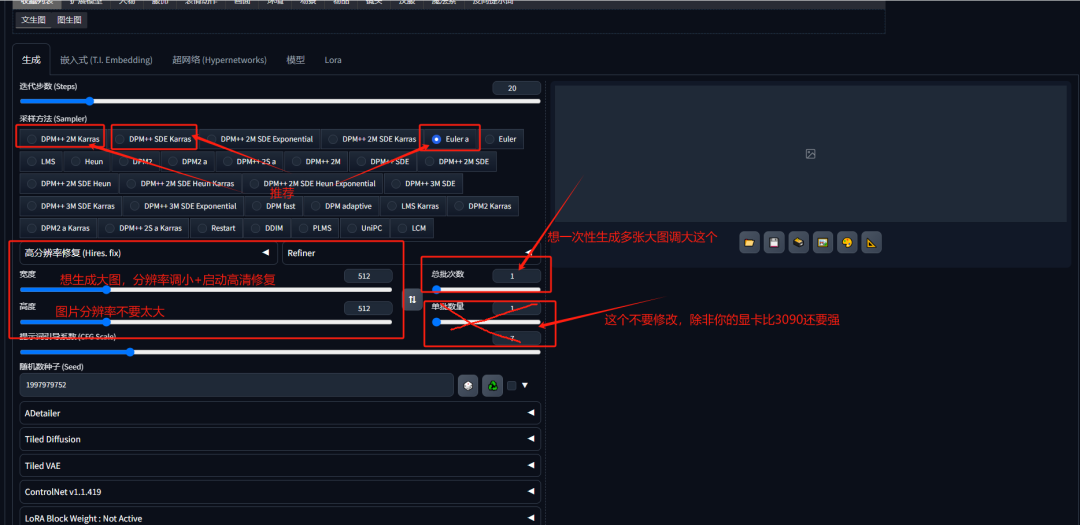The image size is (1080, 525).
Task: Select DPM++ 2M SDE Heun sampler
Action: pos(69,184)
